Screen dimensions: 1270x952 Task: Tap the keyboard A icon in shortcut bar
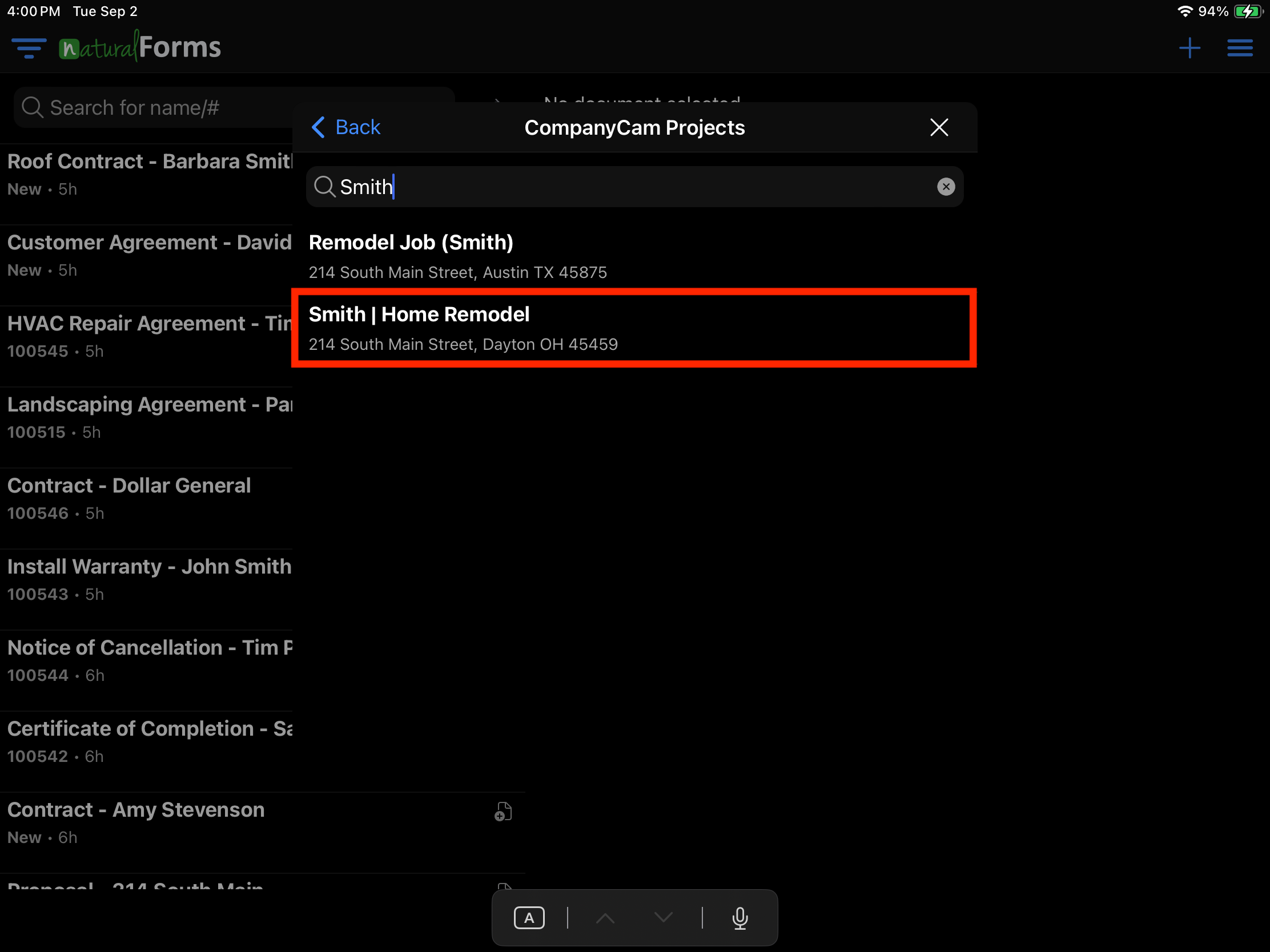click(x=529, y=918)
